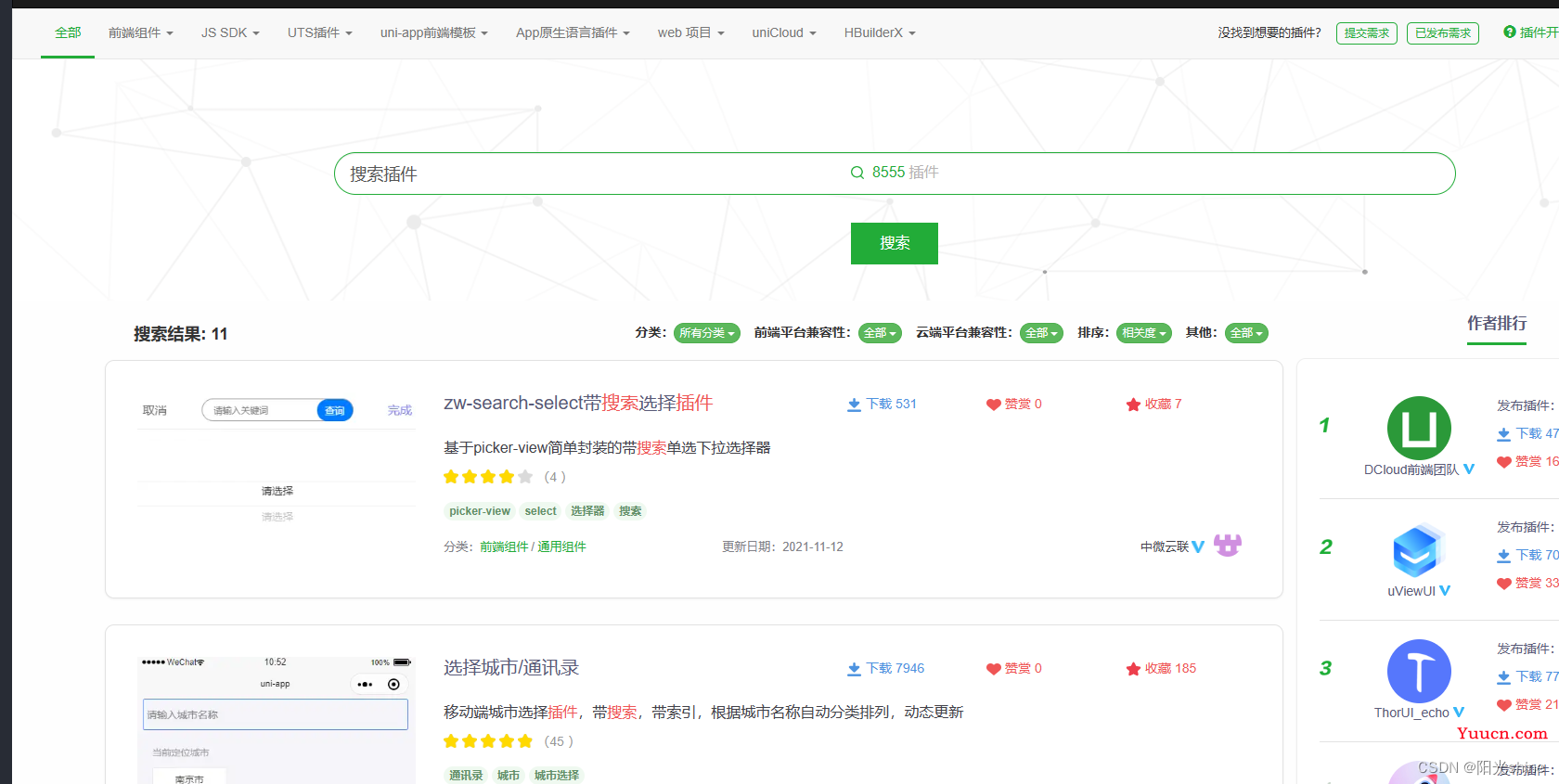The image size is (1559, 784).
Task: Open the 云端平台兼容性 全部 dropdown
Action: 1041,333
